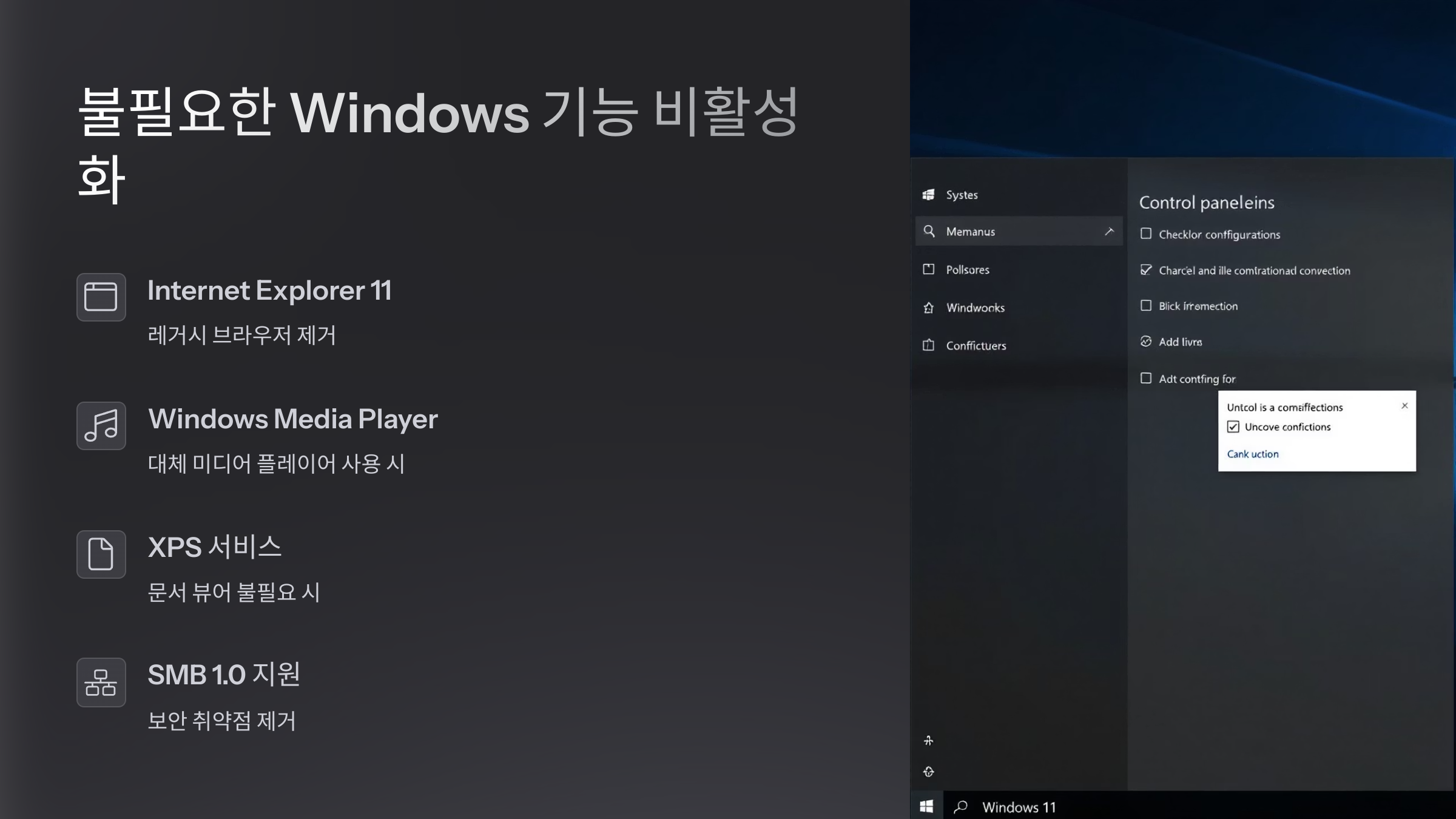This screenshot has width=1456, height=819.
Task: Click the SMB 1.0 지원 network icon
Action: click(101, 682)
